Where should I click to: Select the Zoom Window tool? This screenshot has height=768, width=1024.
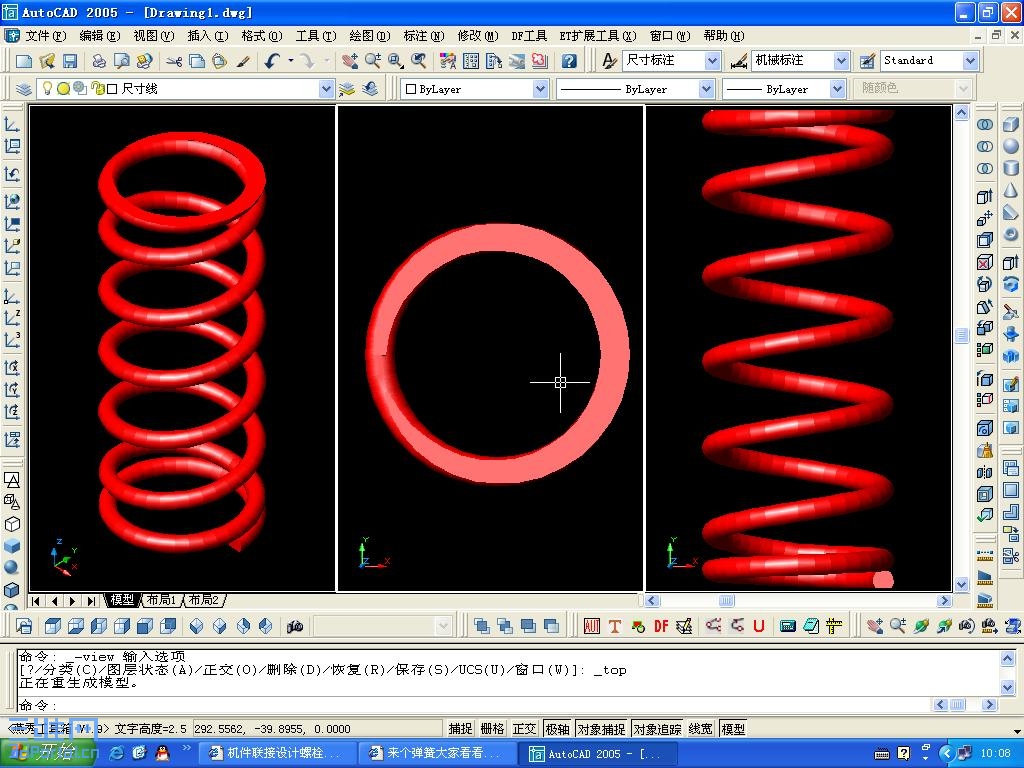396,61
